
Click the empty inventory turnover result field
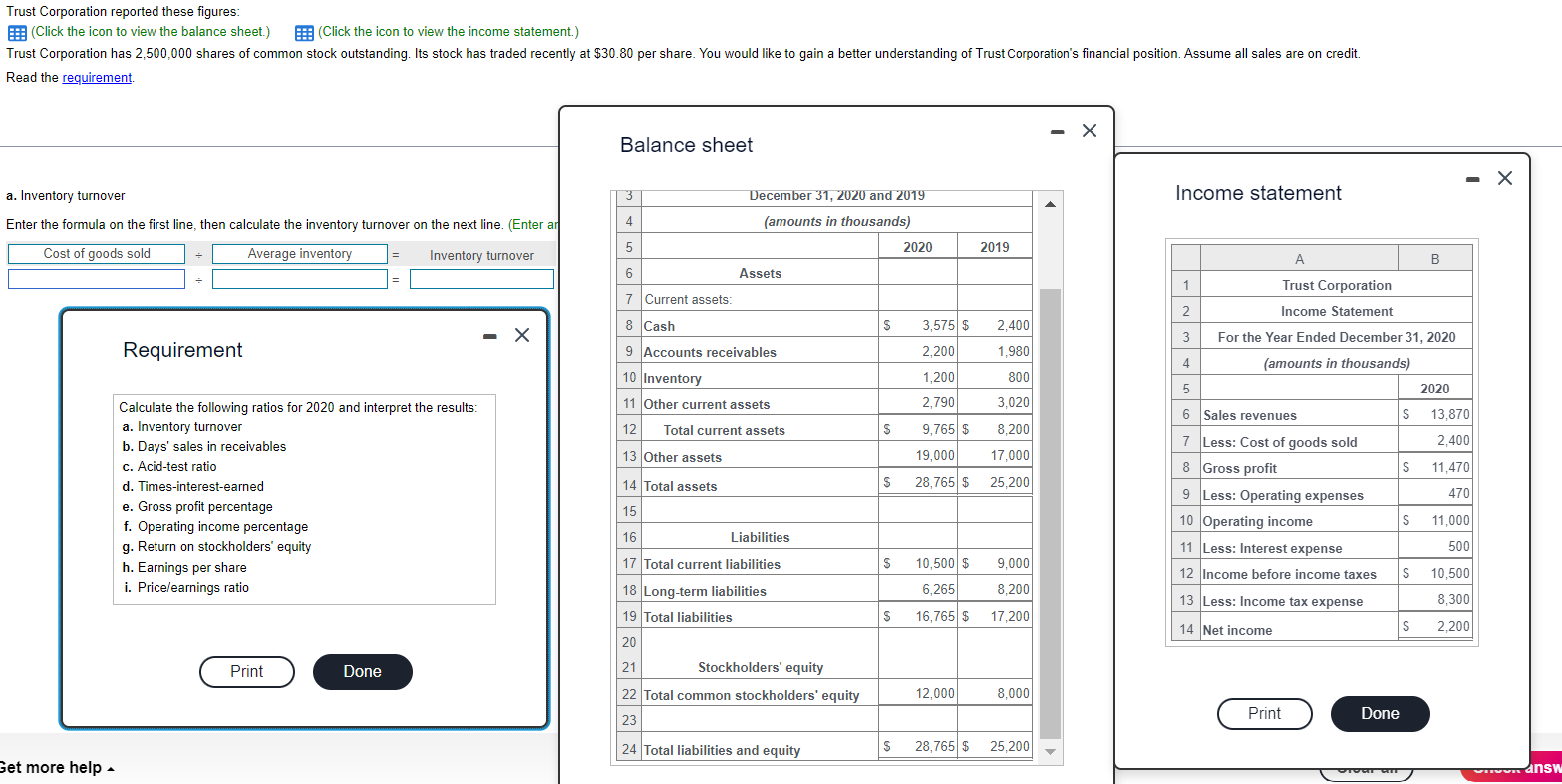[x=482, y=279]
